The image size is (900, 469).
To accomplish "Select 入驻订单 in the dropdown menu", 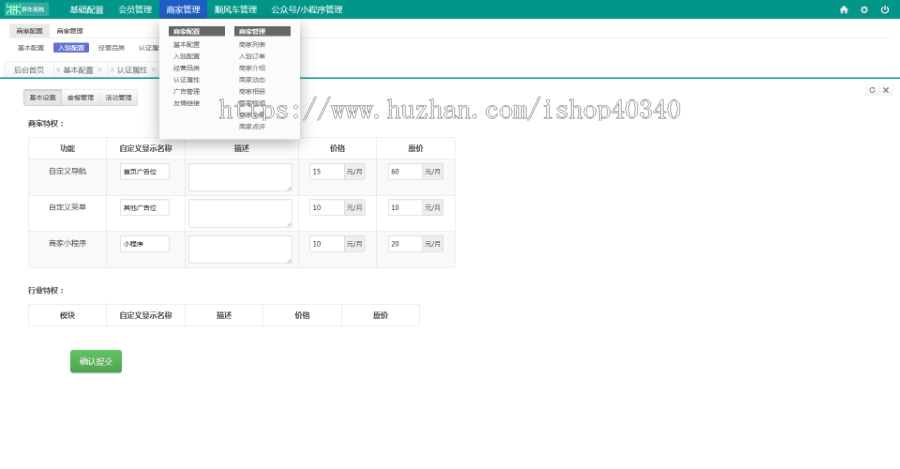I will click(x=252, y=56).
